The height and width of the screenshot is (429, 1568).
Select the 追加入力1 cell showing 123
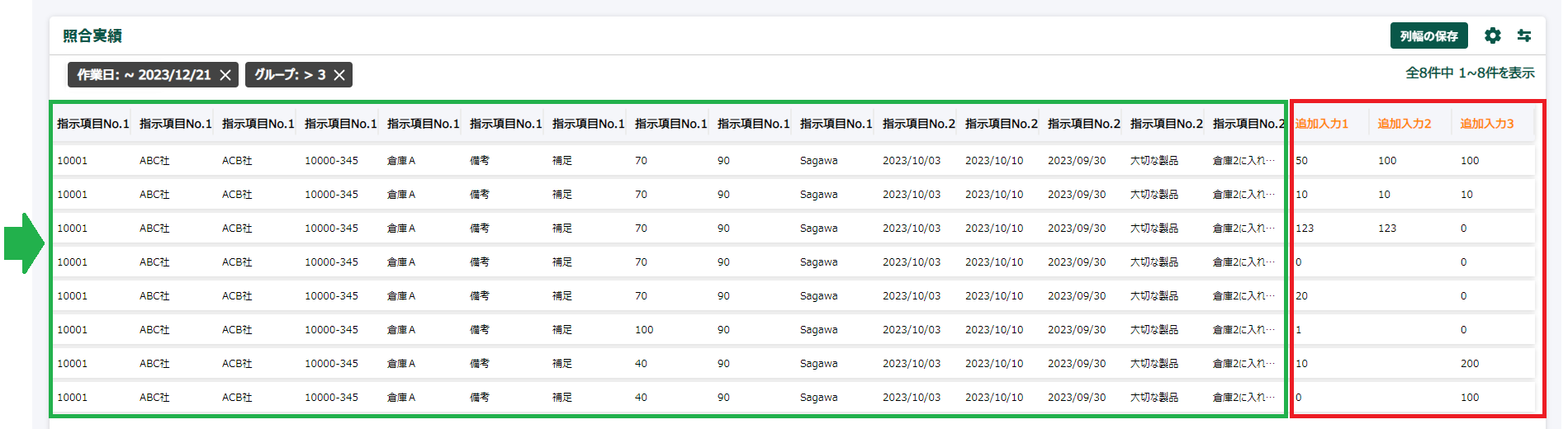1305,229
